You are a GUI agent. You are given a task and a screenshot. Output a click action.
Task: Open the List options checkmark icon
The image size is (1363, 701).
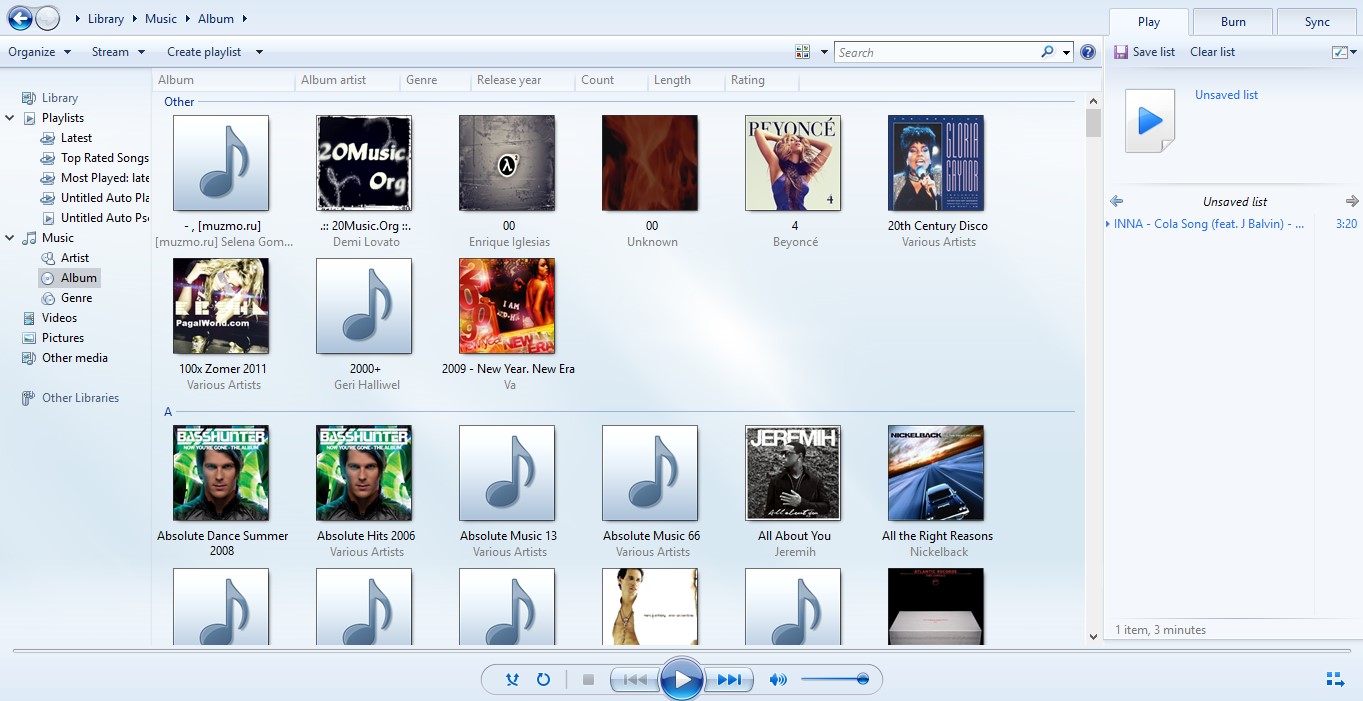pos(1340,52)
